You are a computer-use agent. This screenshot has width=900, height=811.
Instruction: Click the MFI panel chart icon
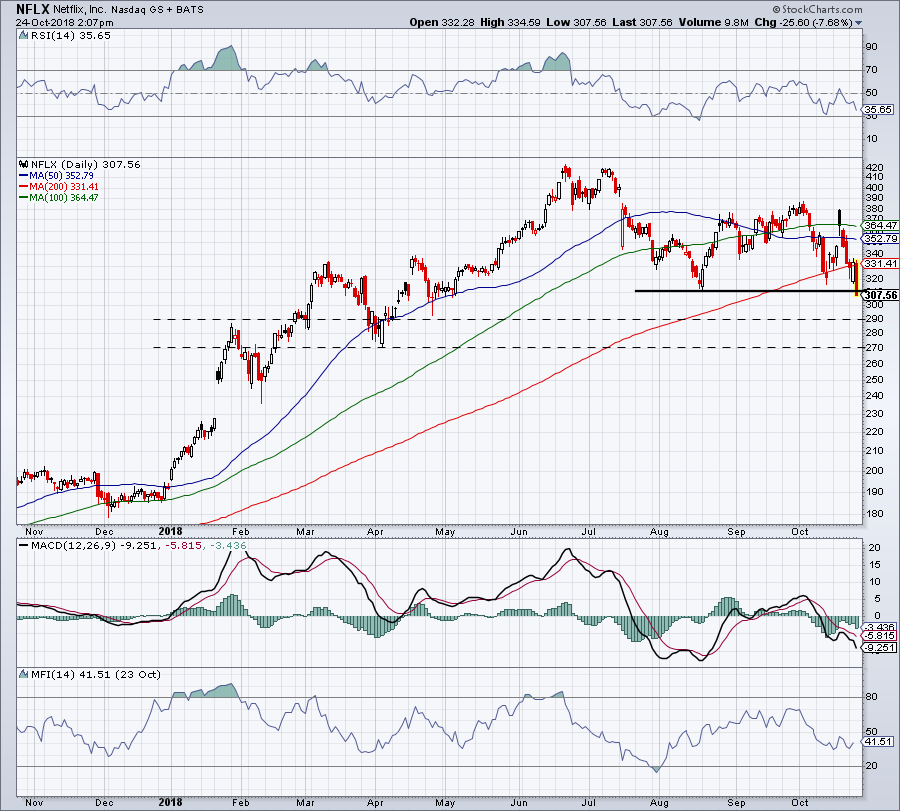(23, 674)
